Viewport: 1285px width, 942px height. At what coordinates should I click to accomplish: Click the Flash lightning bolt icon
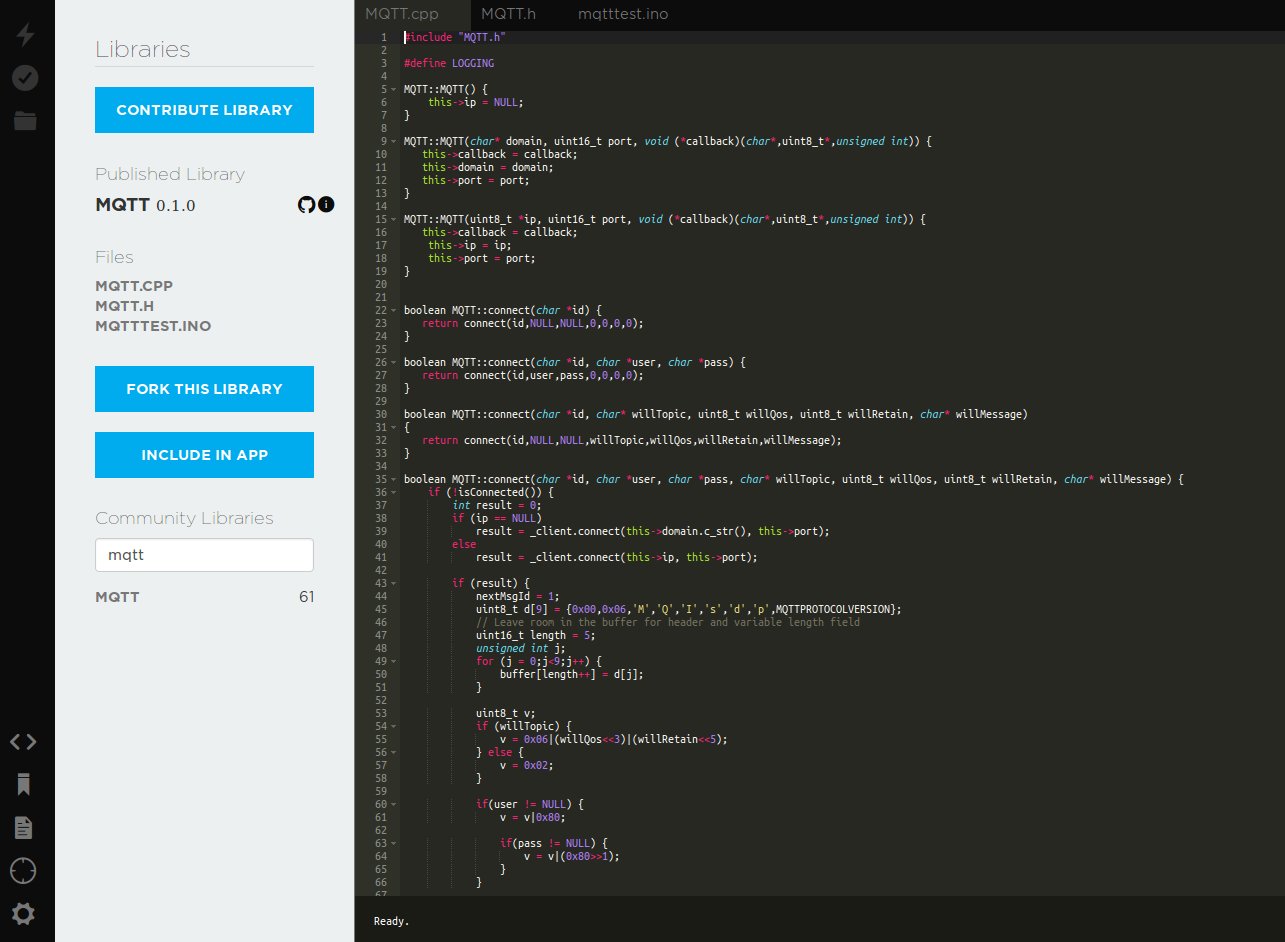tap(25, 35)
